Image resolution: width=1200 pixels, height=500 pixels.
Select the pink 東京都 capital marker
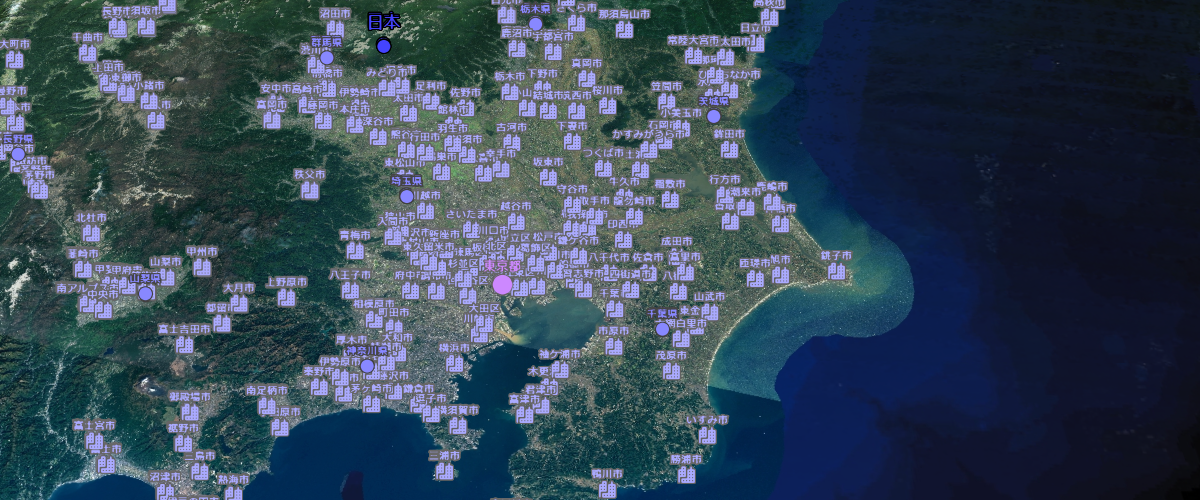pyautogui.click(x=502, y=285)
